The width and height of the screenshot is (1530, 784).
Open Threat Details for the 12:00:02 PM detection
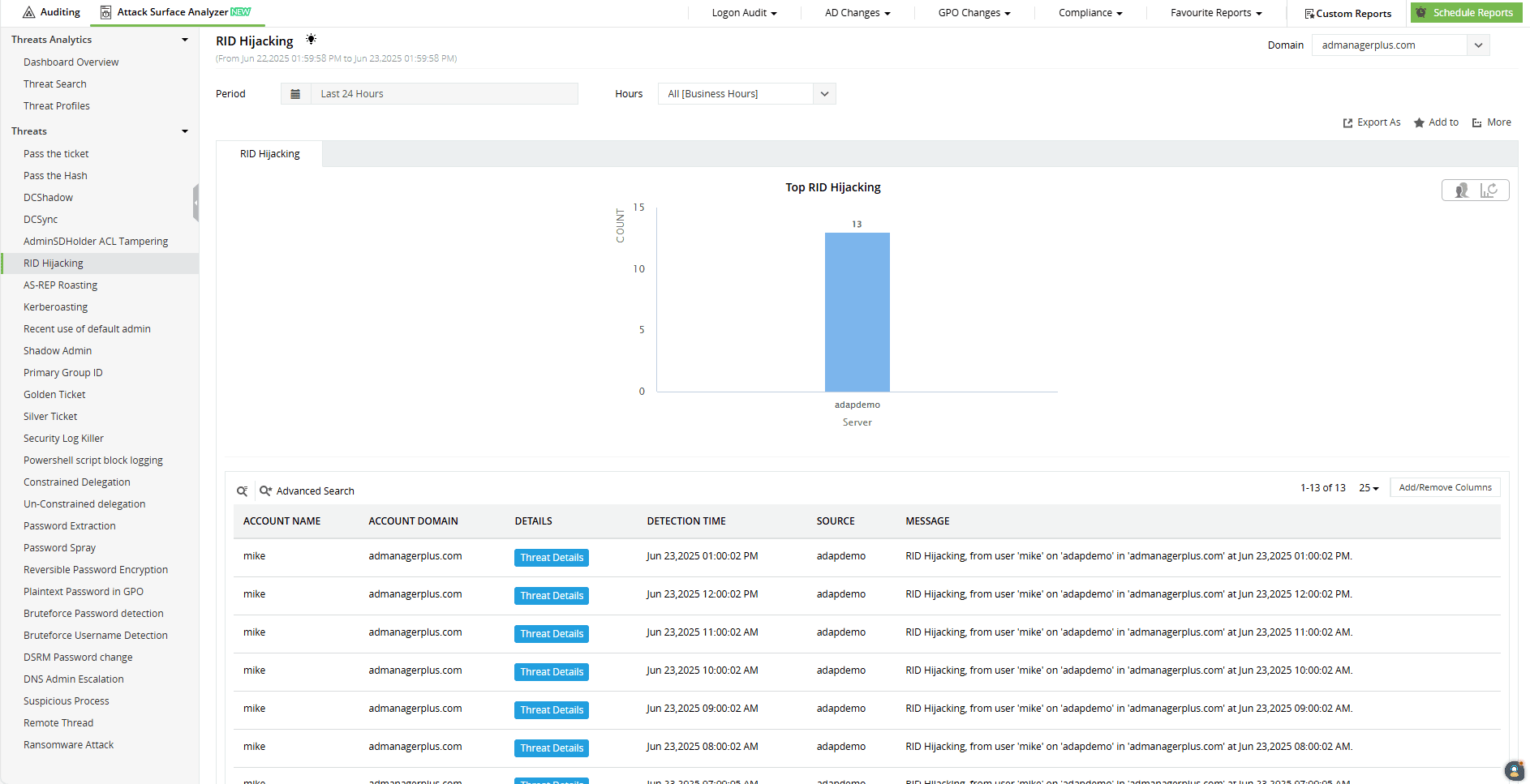pyautogui.click(x=552, y=596)
